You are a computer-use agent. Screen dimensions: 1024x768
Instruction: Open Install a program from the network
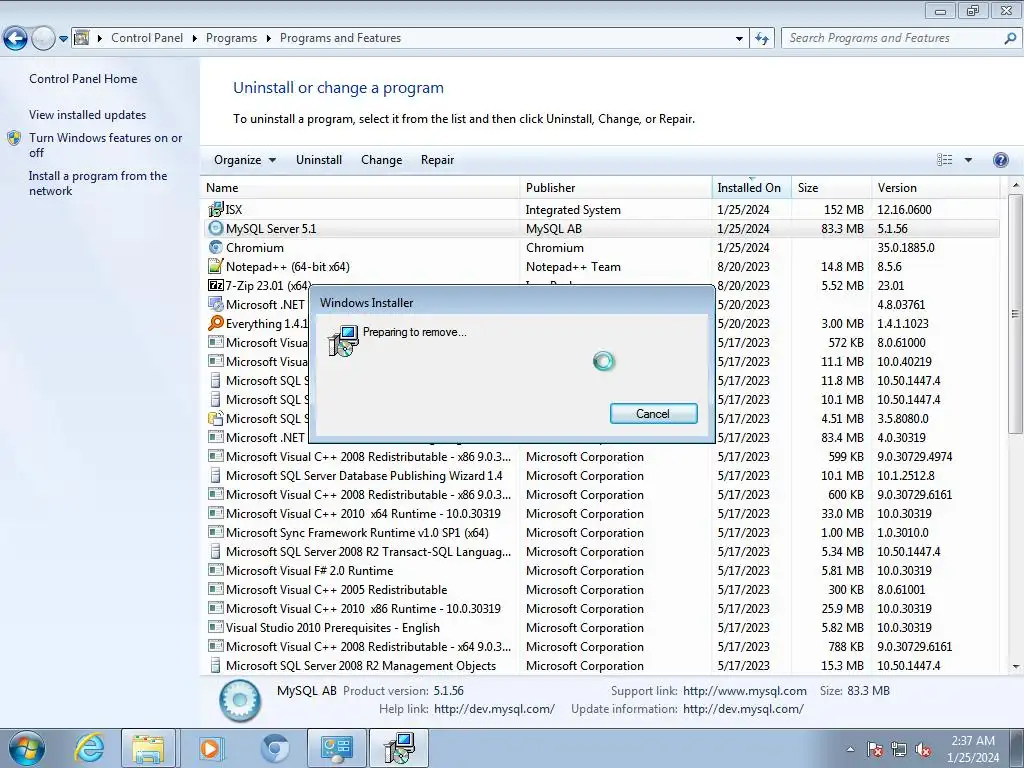98,184
